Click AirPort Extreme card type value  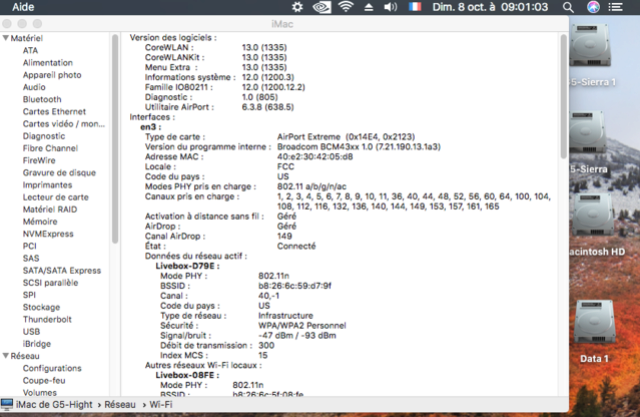click(x=346, y=137)
